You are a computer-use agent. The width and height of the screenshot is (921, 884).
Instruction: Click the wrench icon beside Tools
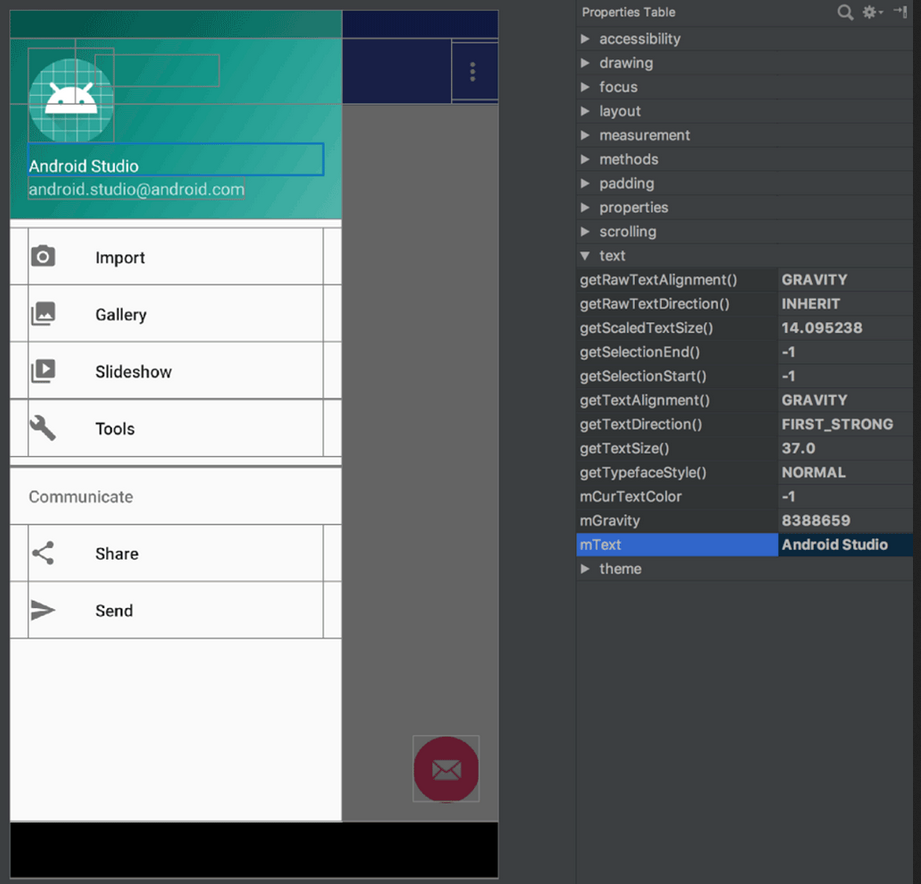(43, 428)
